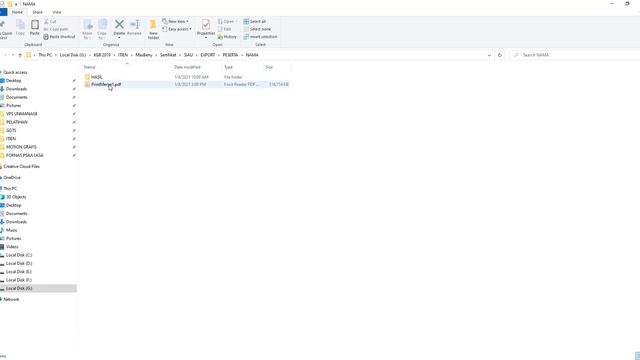Open FORNAS PSAA LKSA pinned folder
This screenshot has width=640, height=360.
[x=24, y=156]
